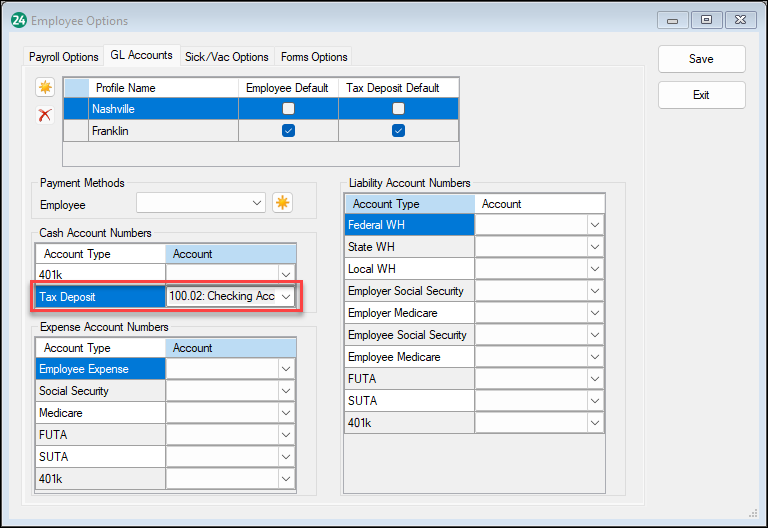Click the Save button
Screen dimensions: 768x528
point(701,59)
